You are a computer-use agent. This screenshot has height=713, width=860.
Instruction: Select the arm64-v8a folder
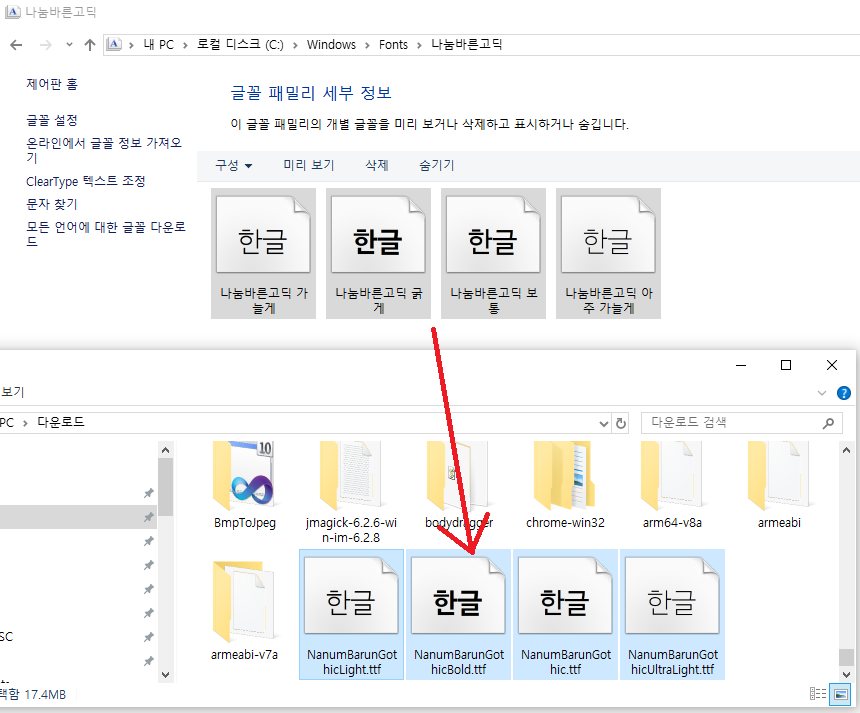(672, 486)
